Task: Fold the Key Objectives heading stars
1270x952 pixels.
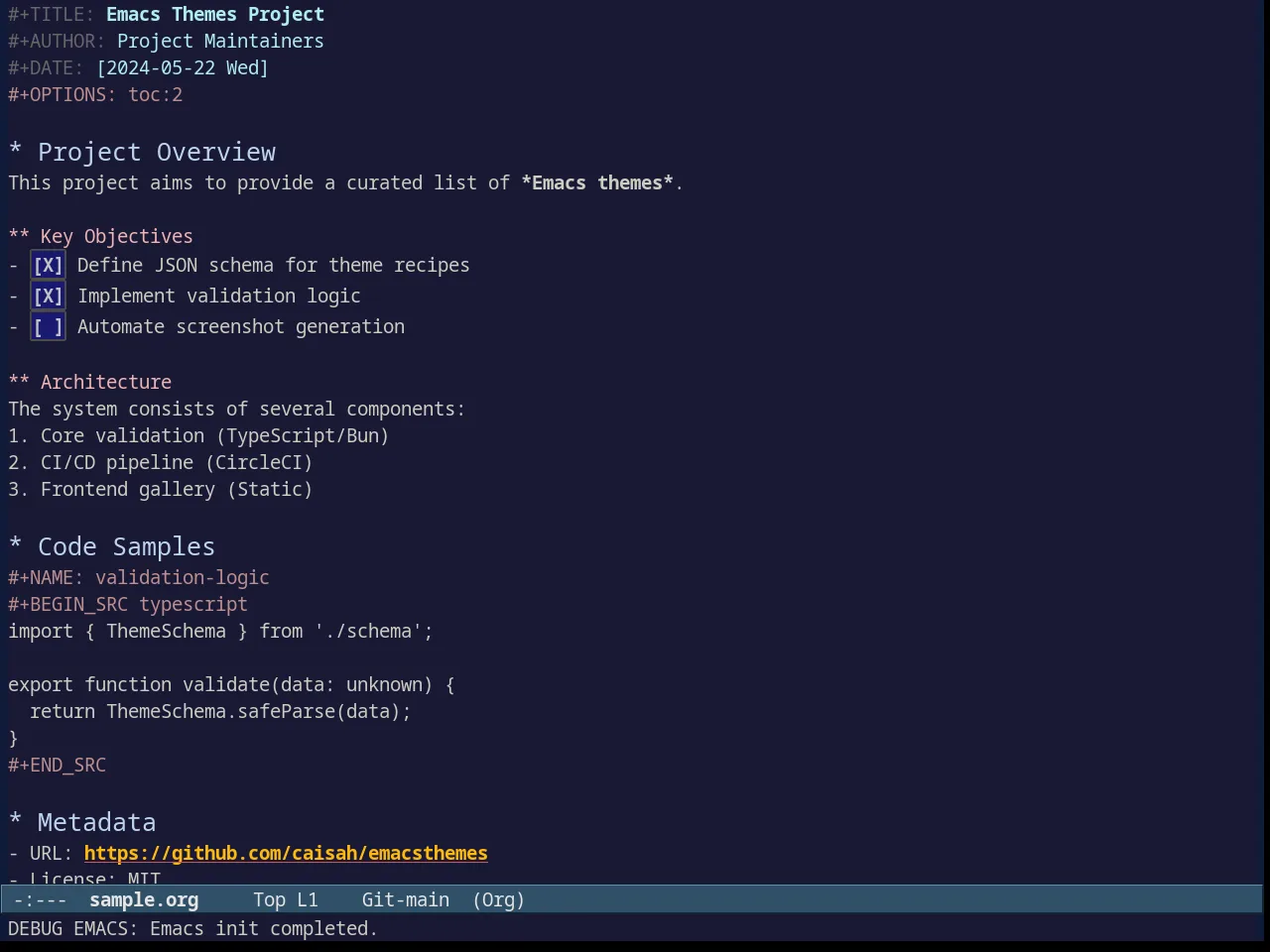Action: point(19,236)
